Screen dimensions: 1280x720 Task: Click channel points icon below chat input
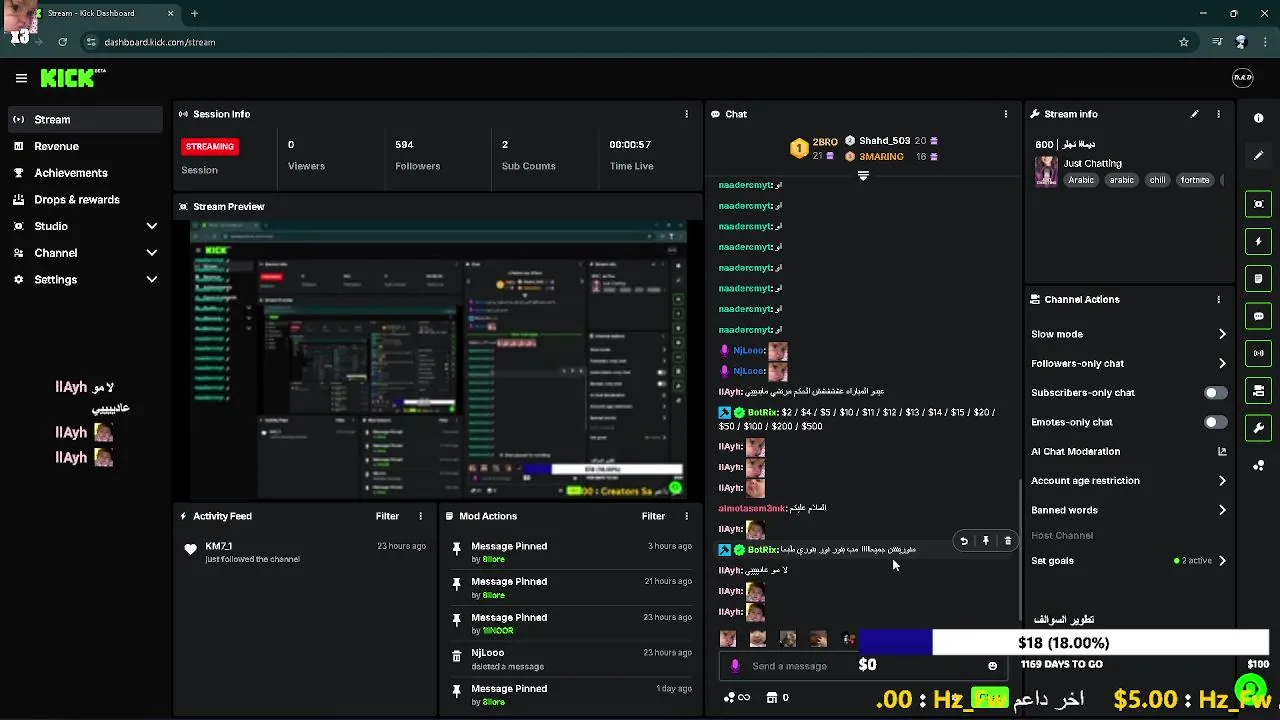(730, 697)
